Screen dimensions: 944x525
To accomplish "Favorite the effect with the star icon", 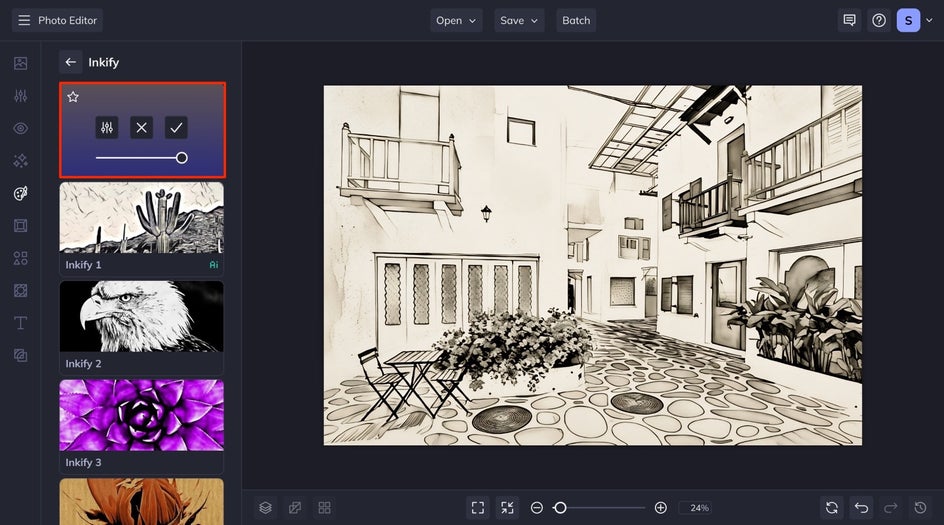I will (x=73, y=97).
